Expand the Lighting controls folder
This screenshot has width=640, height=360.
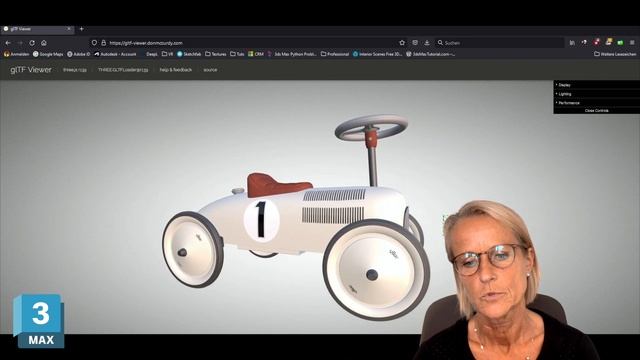click(596, 94)
